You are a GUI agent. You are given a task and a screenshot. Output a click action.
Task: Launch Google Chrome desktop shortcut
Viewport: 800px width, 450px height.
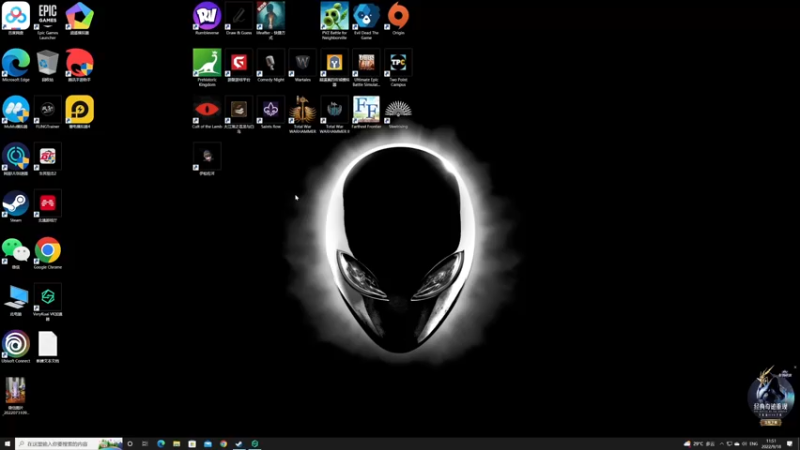pos(47,253)
